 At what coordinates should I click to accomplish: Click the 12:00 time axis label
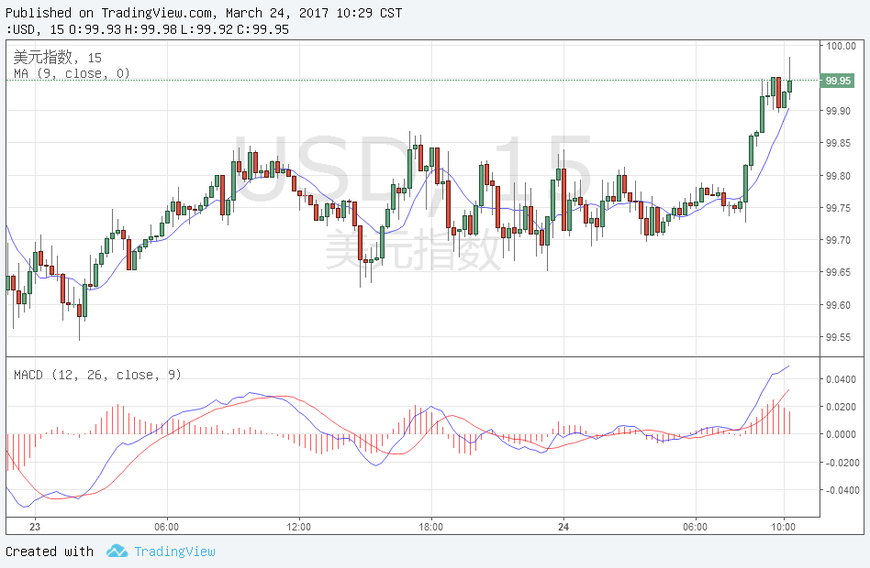click(299, 526)
